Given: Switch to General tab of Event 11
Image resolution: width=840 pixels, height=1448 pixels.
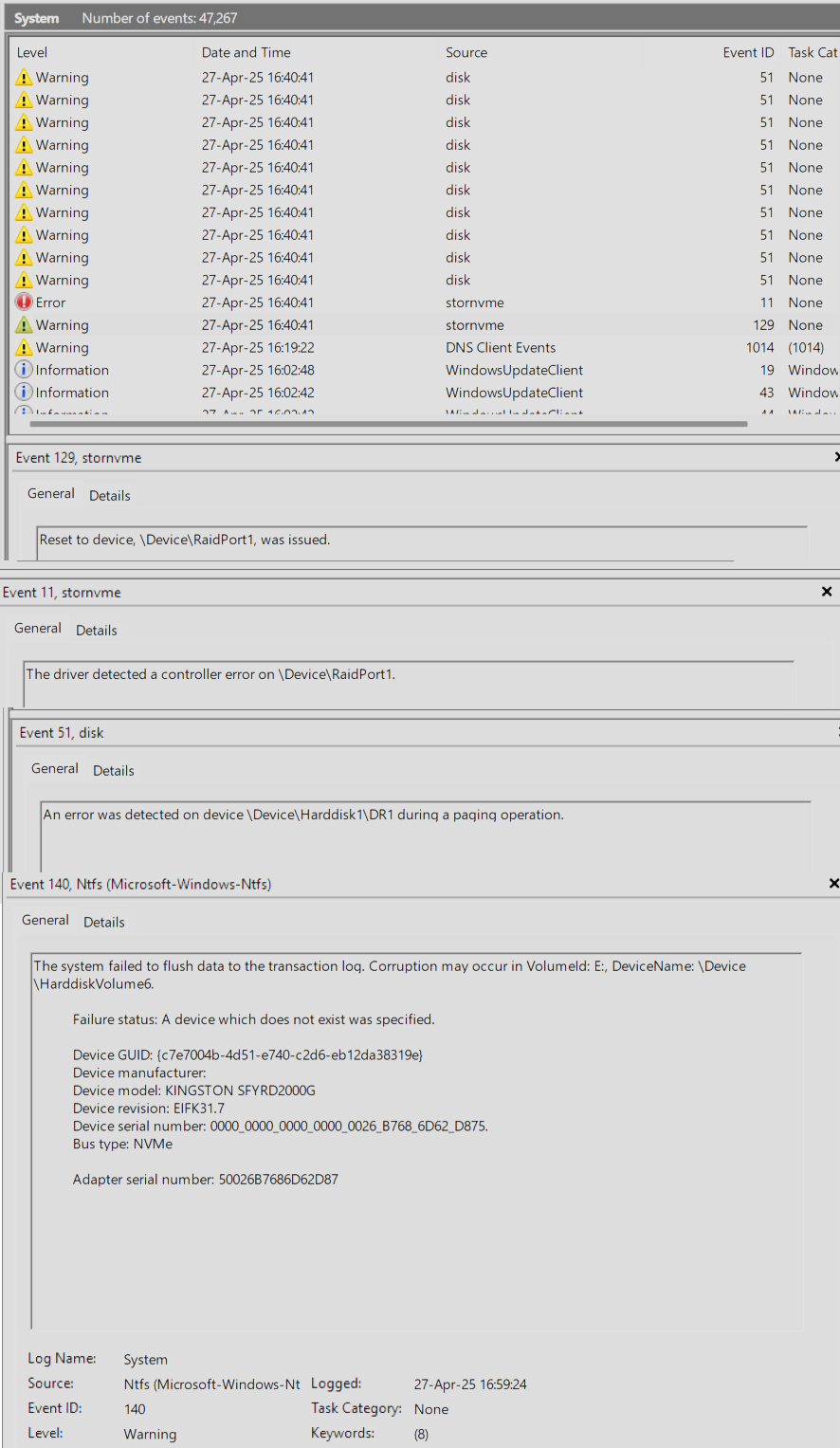Looking at the screenshot, I should 38,629.
